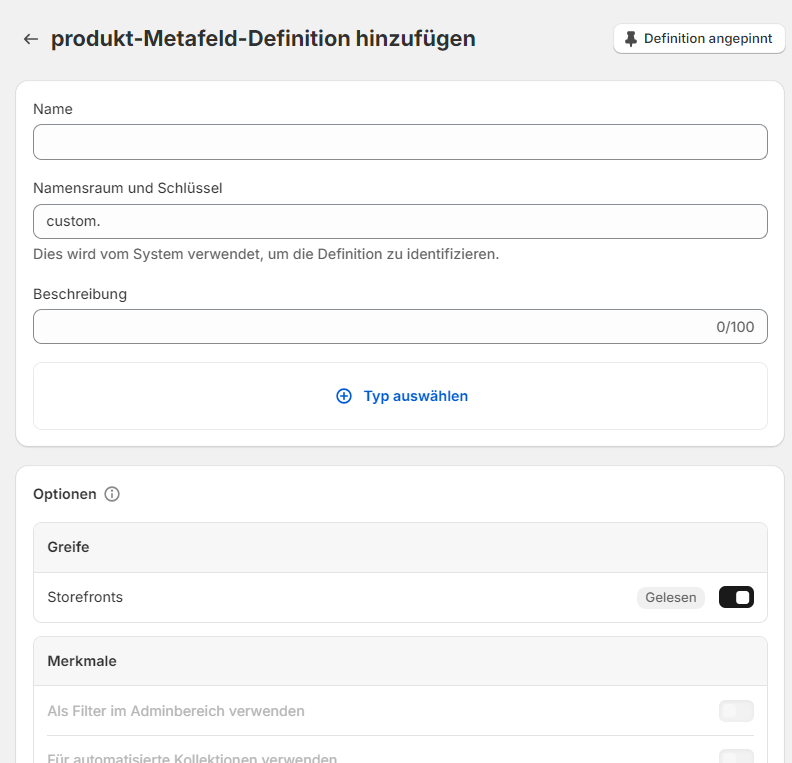Click the produkt-Metafeld-Definition hinzufügen title
Viewport: 792px width, 763px height.
pos(263,39)
